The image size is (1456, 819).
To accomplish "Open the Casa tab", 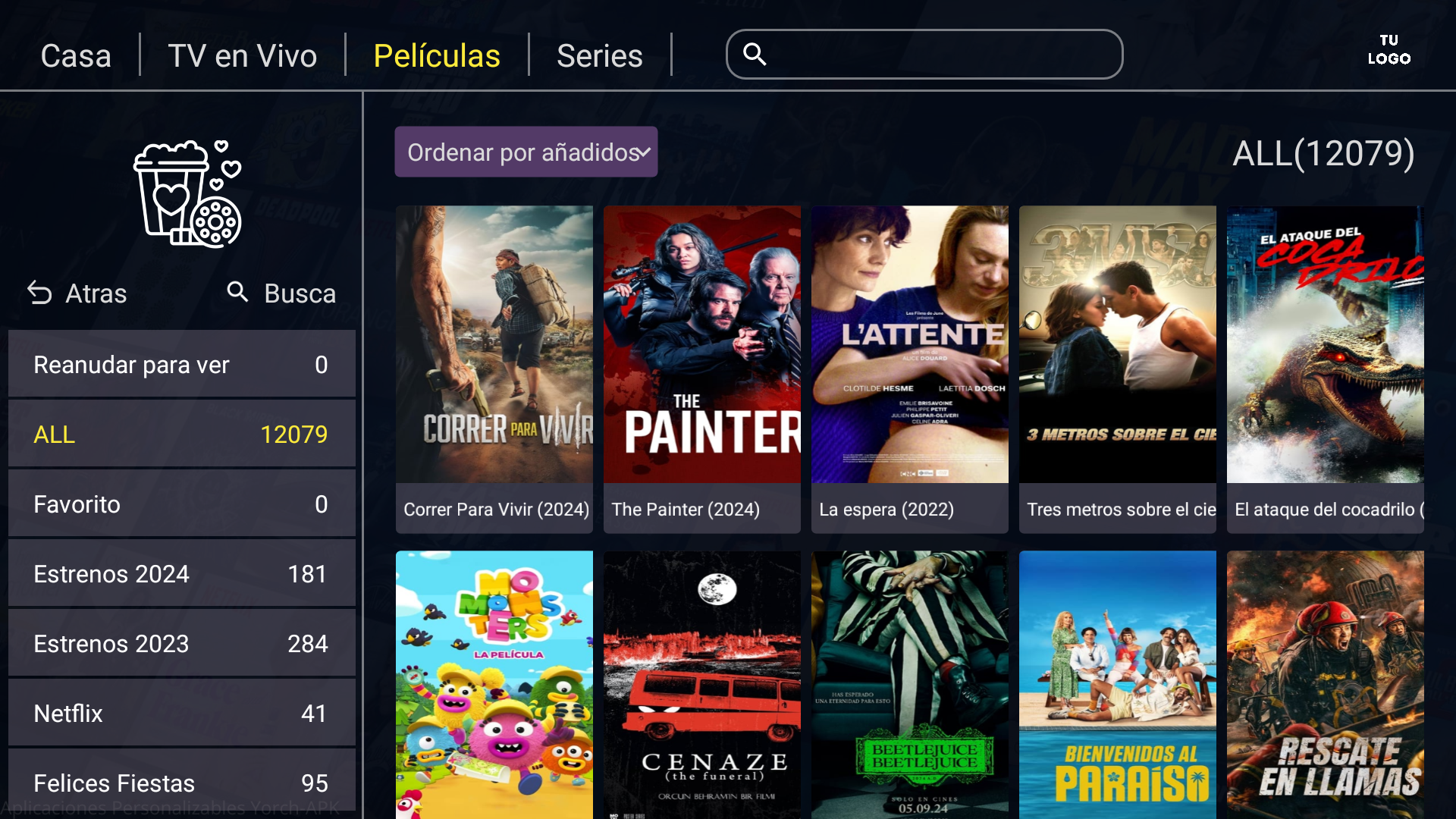I will coord(76,55).
